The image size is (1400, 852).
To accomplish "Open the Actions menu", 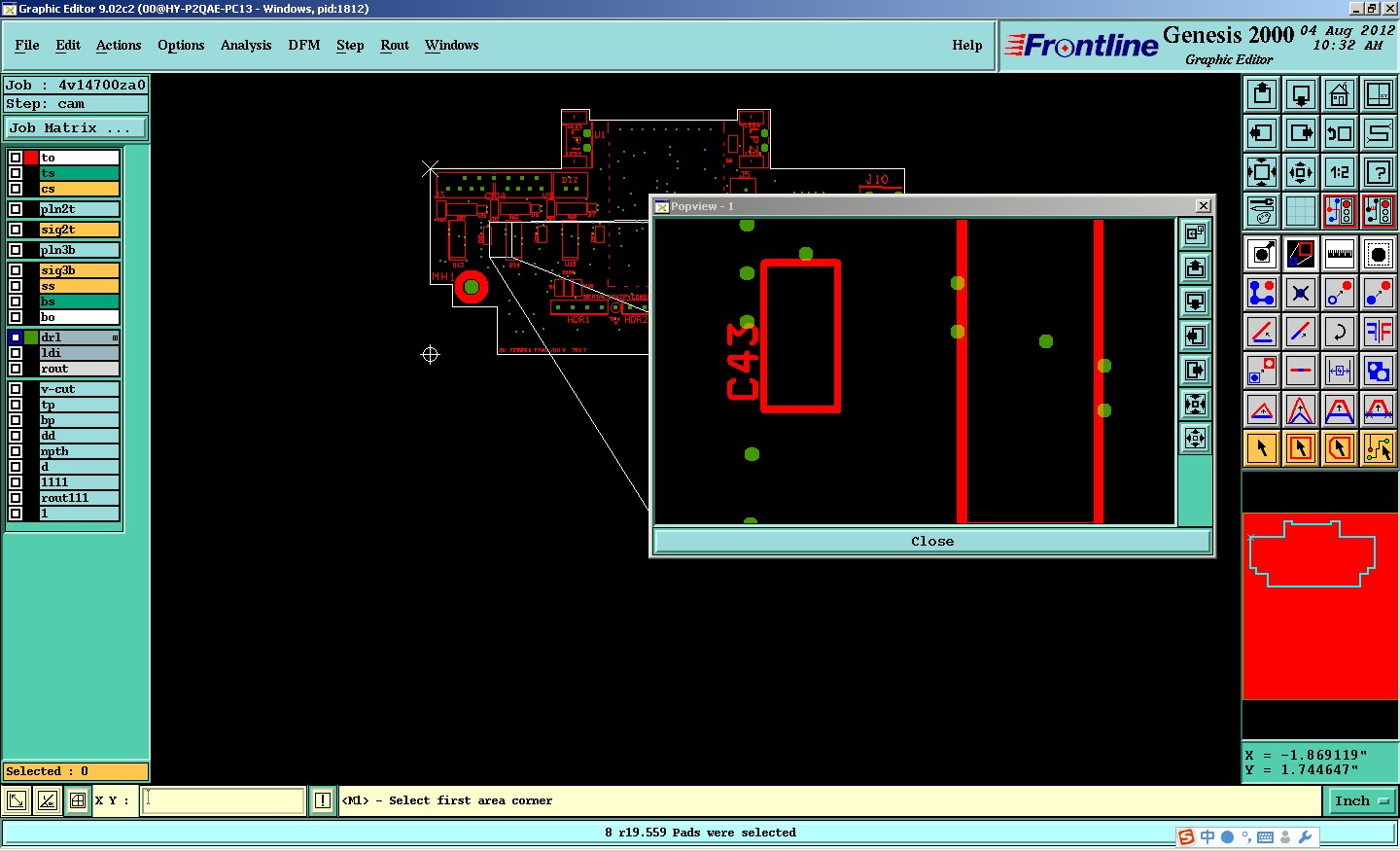I will [119, 45].
